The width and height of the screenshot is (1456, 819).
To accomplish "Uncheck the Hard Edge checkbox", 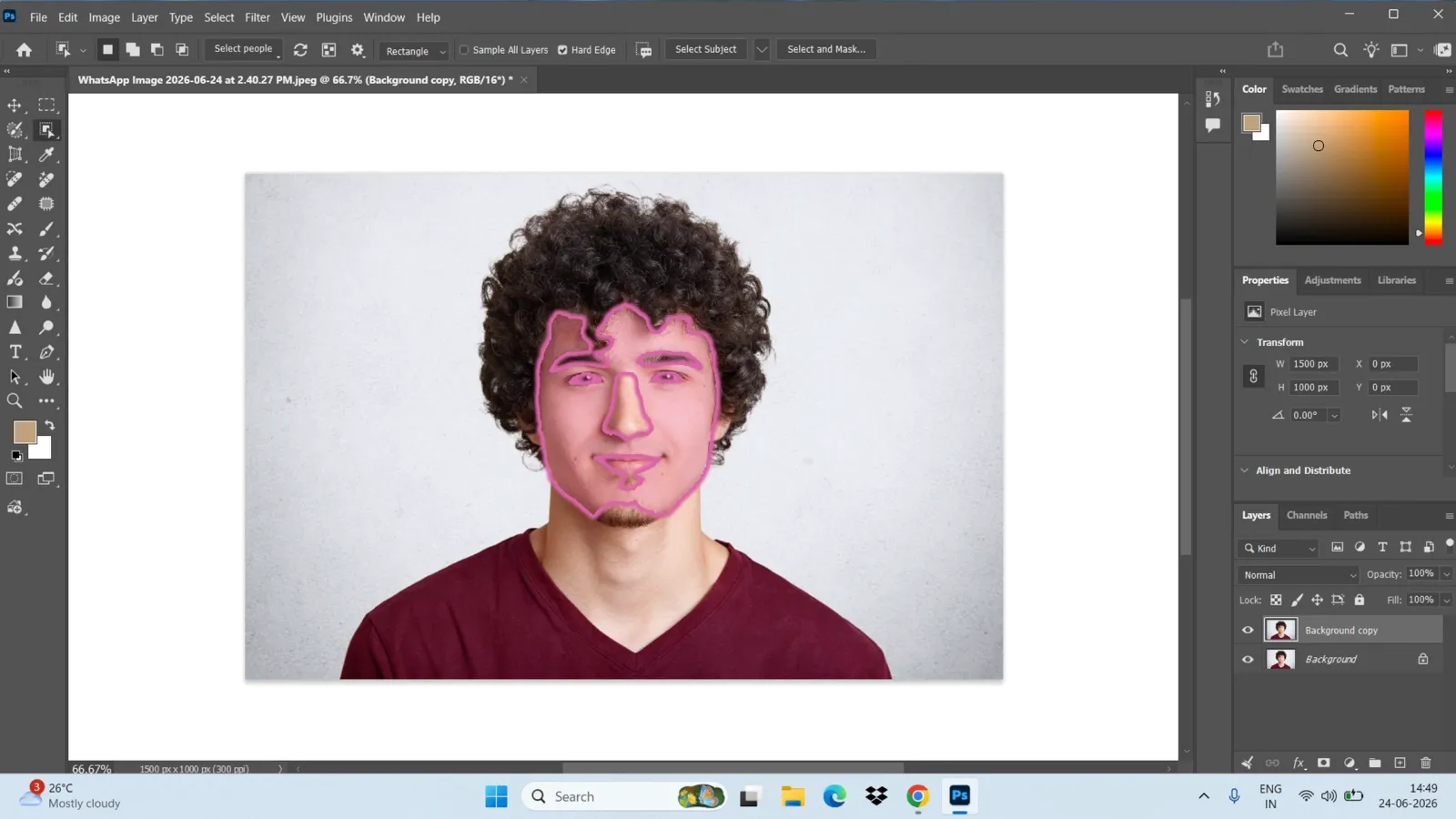I will point(562,50).
